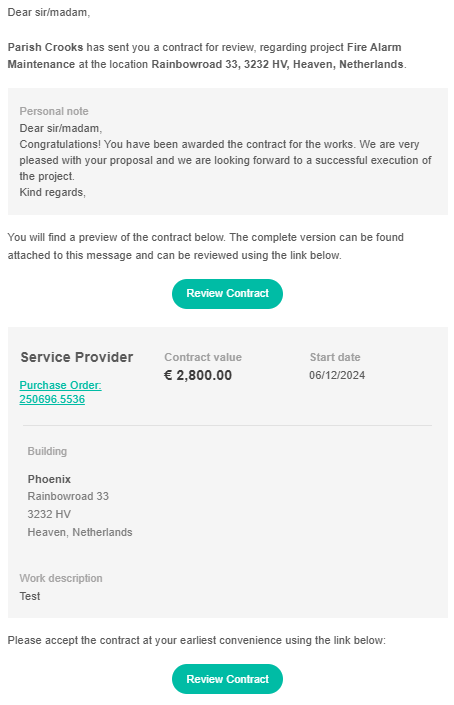The image size is (454, 705).
Task: Select the contract value € 2,800.00
Action: pyautogui.click(x=198, y=375)
